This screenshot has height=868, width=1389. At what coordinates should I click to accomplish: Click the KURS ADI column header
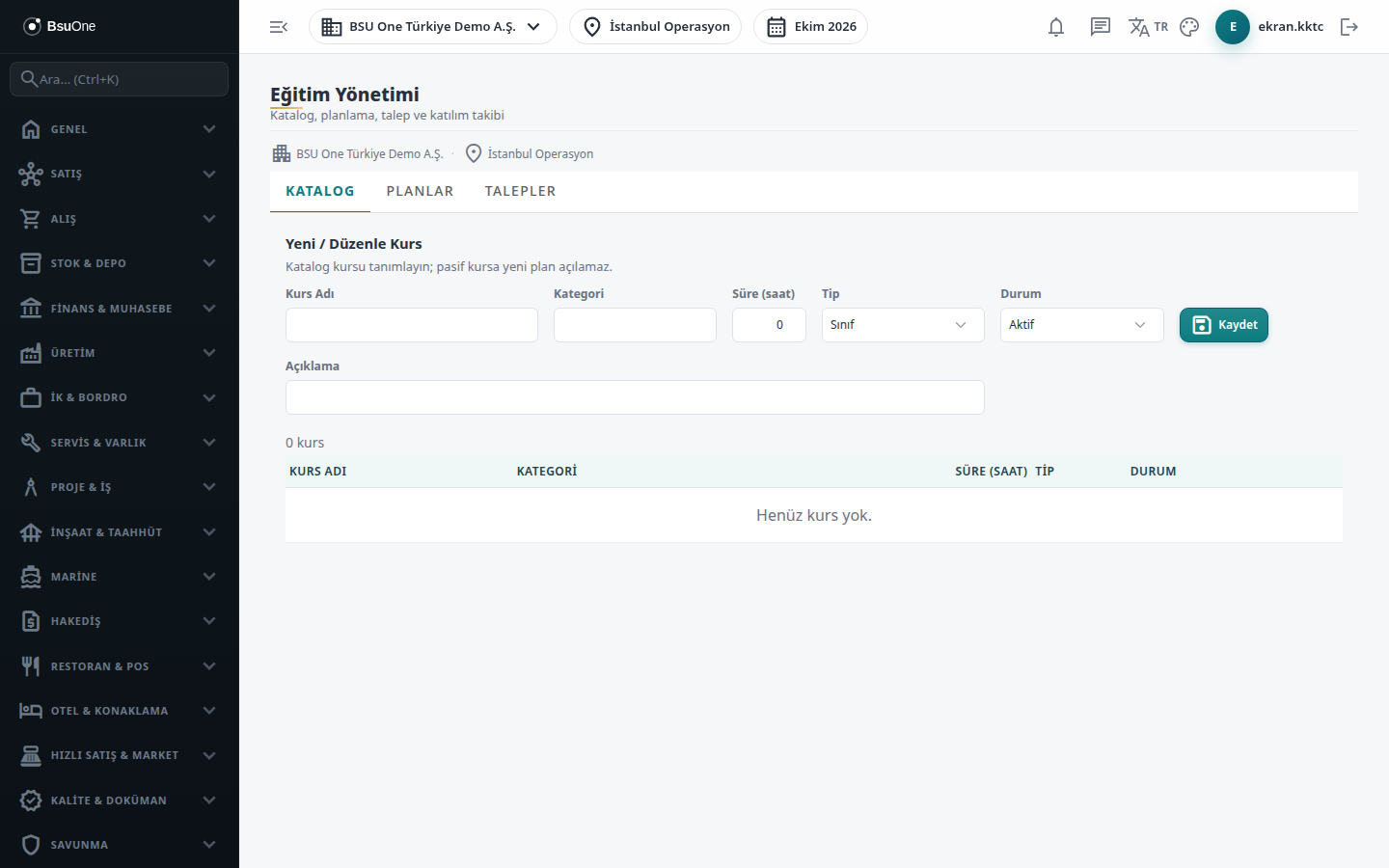[x=318, y=472]
